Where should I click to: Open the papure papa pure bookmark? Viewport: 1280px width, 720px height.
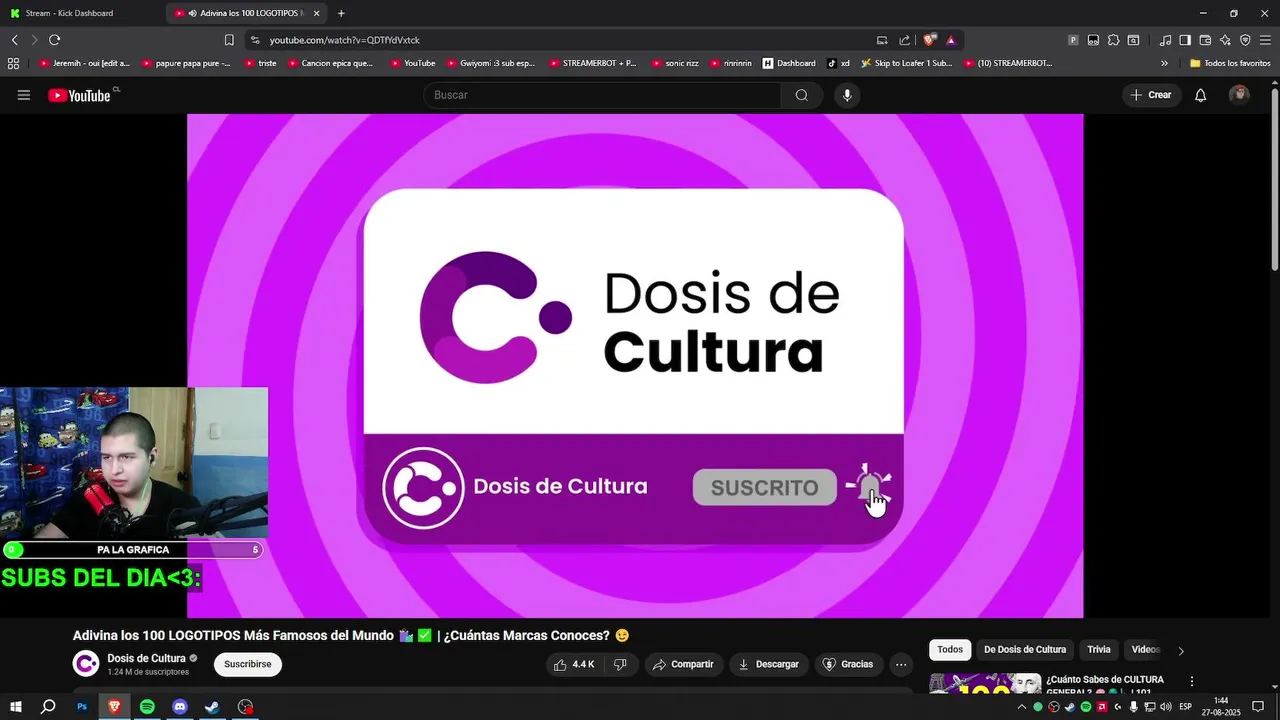click(x=187, y=63)
